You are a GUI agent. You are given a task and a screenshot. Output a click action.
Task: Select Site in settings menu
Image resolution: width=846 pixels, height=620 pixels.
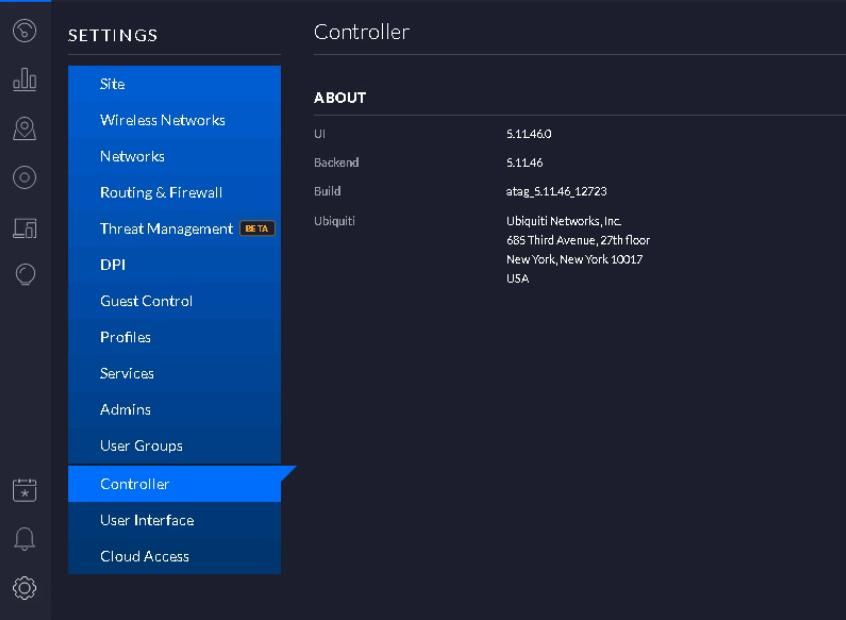112,84
